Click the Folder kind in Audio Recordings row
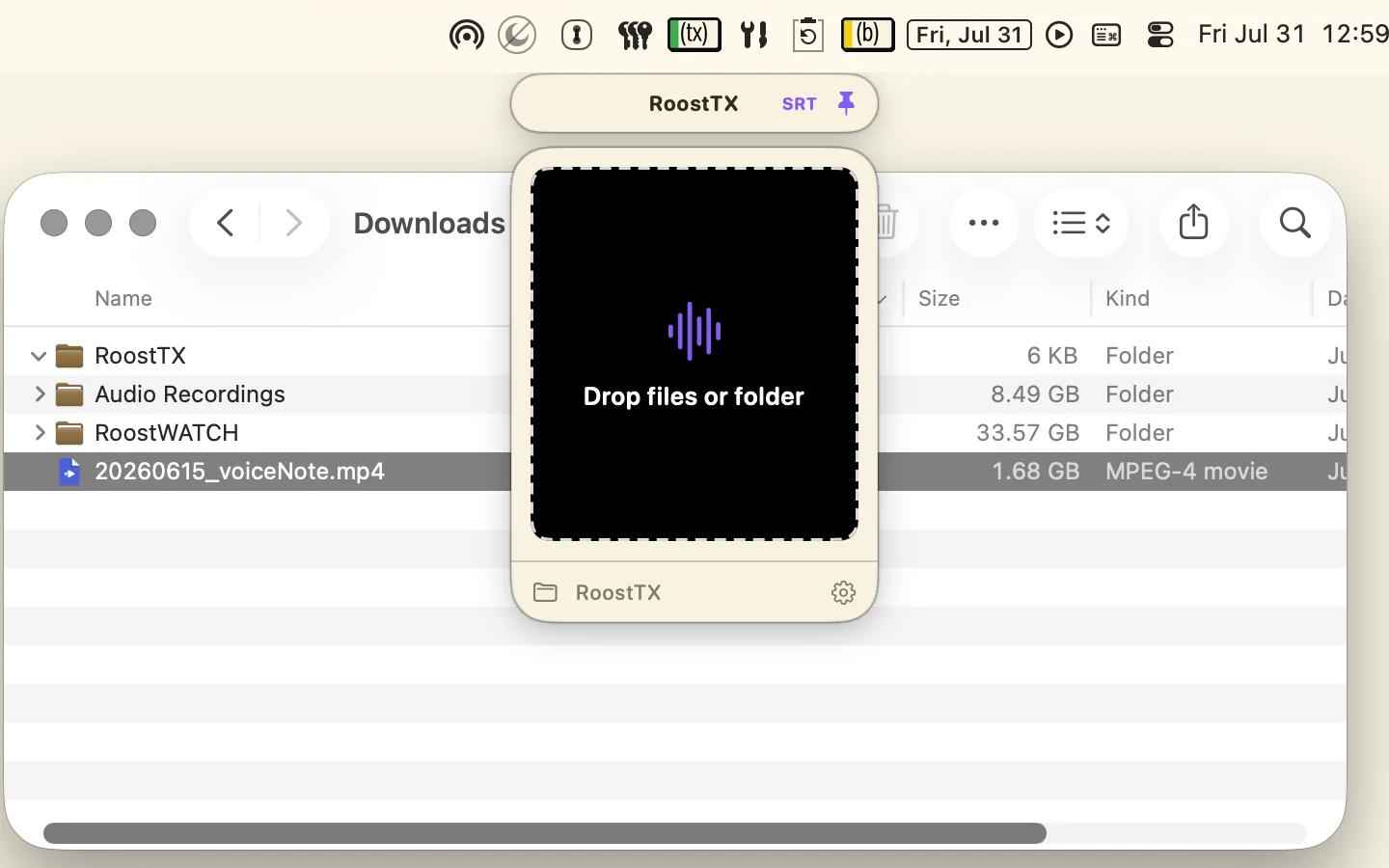Image resolution: width=1389 pixels, height=868 pixels. (1139, 394)
